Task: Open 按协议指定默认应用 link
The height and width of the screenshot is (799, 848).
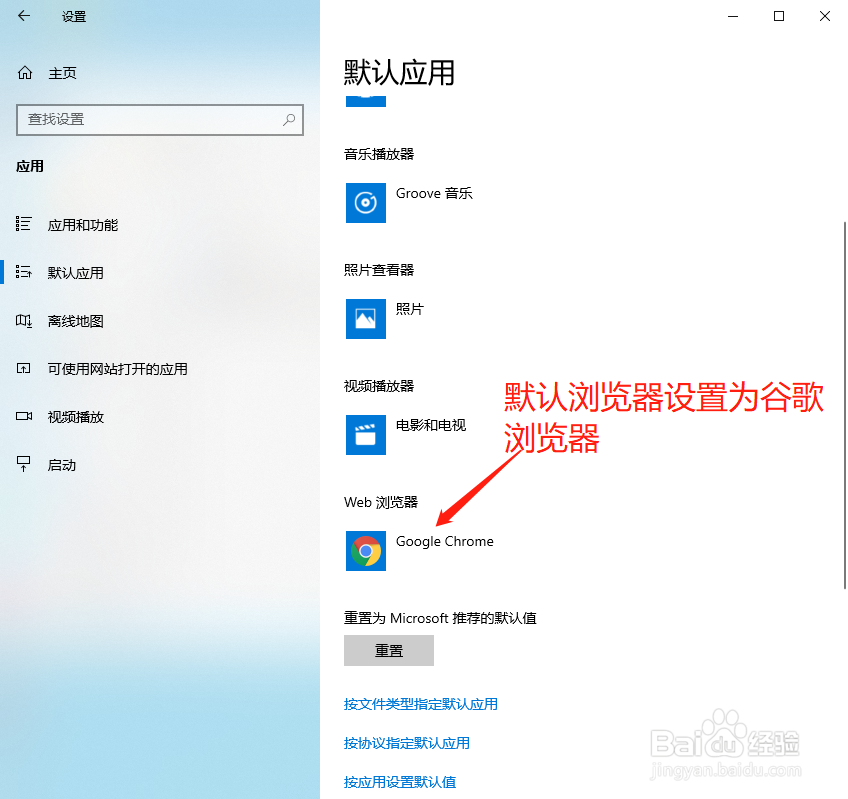Action: [406, 743]
